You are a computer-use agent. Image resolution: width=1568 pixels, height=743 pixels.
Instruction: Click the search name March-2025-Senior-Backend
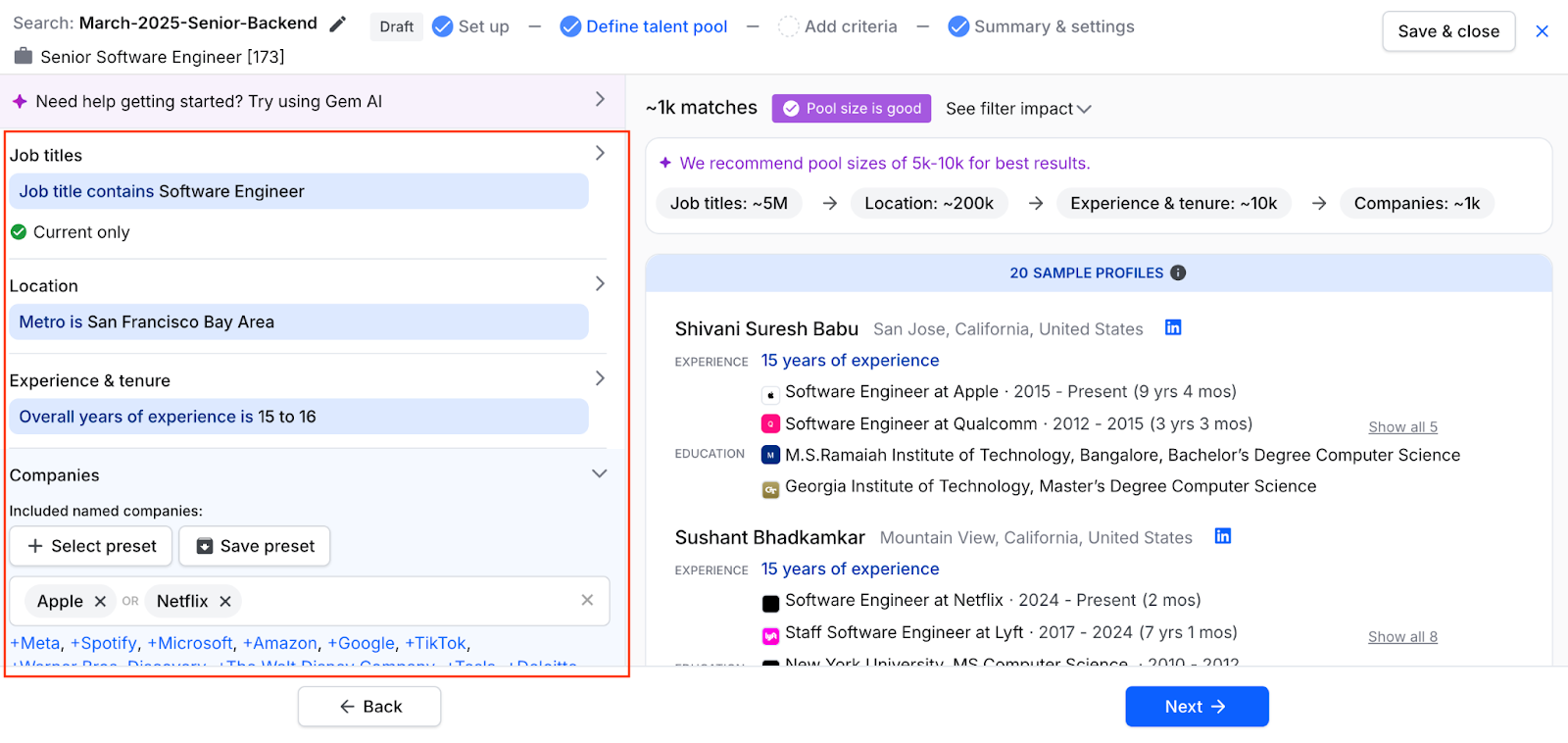pyautogui.click(x=198, y=23)
